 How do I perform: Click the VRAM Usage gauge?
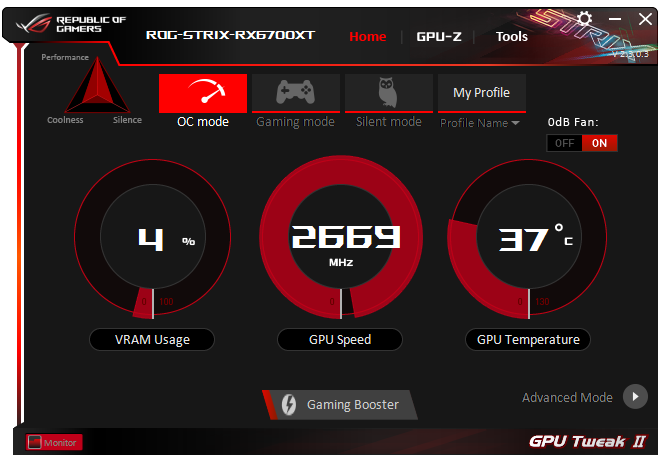click(152, 237)
